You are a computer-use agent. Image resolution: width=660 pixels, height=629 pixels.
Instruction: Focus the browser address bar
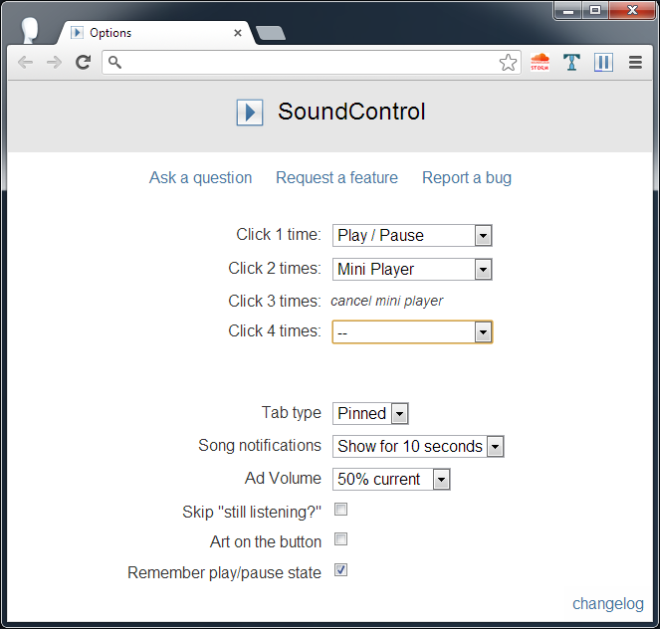point(303,63)
